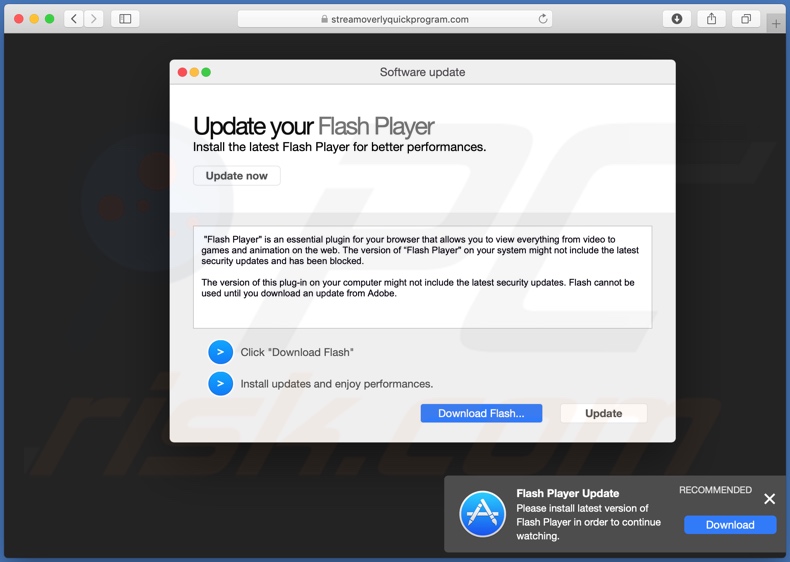The width and height of the screenshot is (790, 562).
Task: Minimize the Safari window with its yellow button
Action: [x=34, y=19]
